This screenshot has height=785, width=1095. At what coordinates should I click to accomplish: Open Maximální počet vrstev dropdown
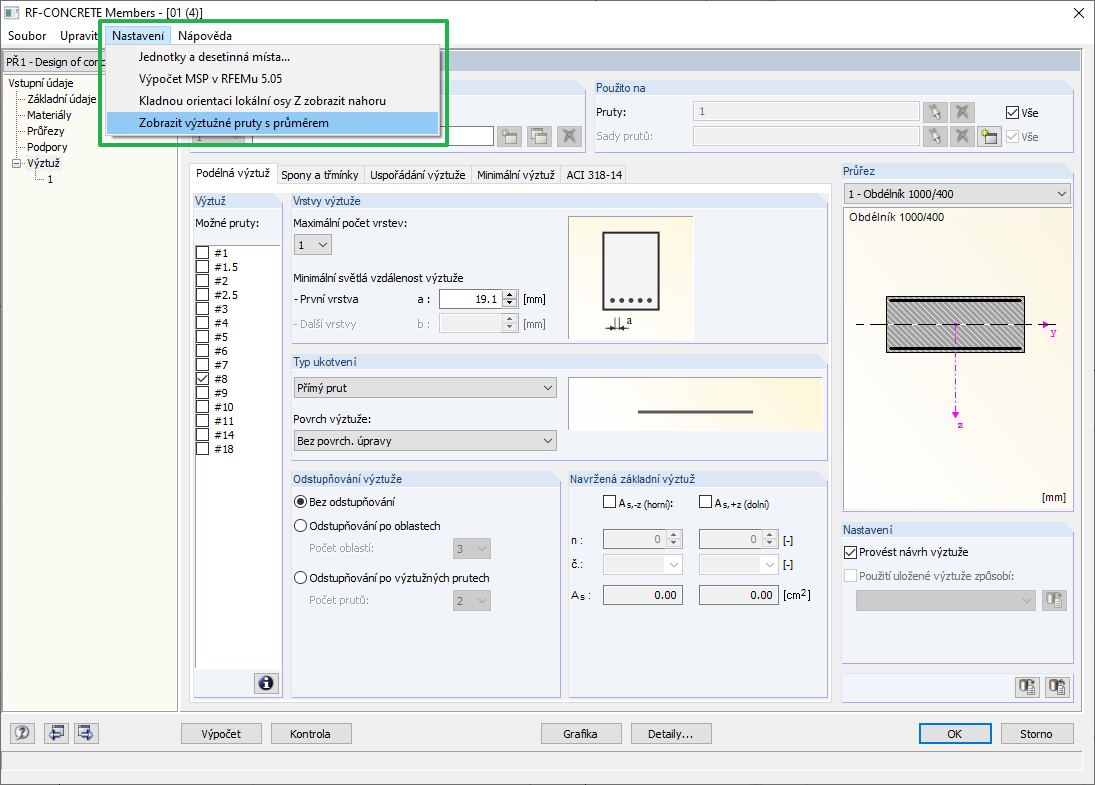pos(312,244)
